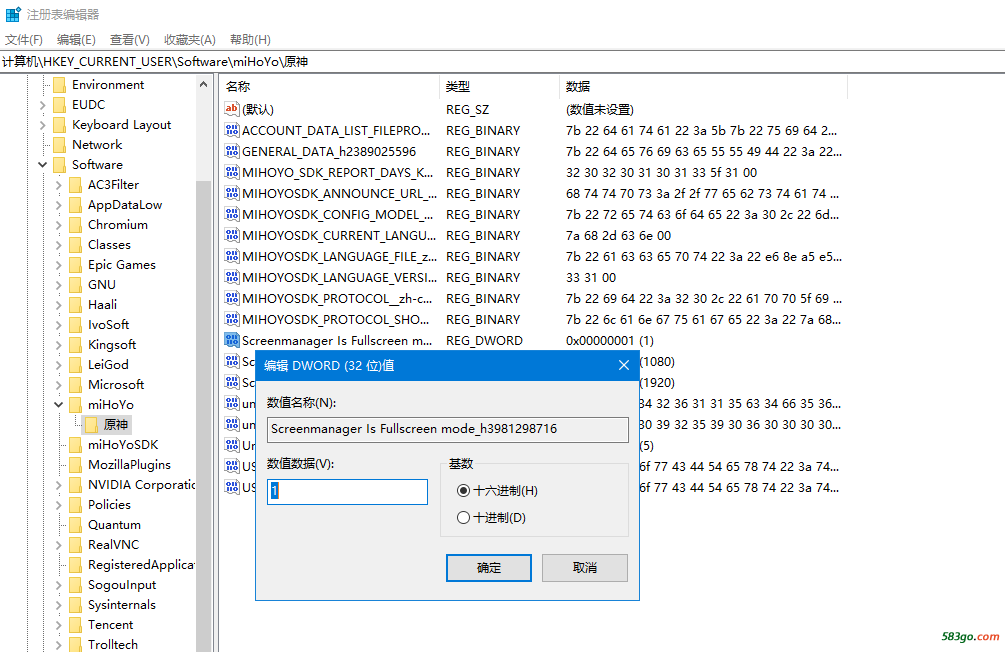Collapse the Software tree node
This screenshot has height=652, width=1005.
point(43,165)
